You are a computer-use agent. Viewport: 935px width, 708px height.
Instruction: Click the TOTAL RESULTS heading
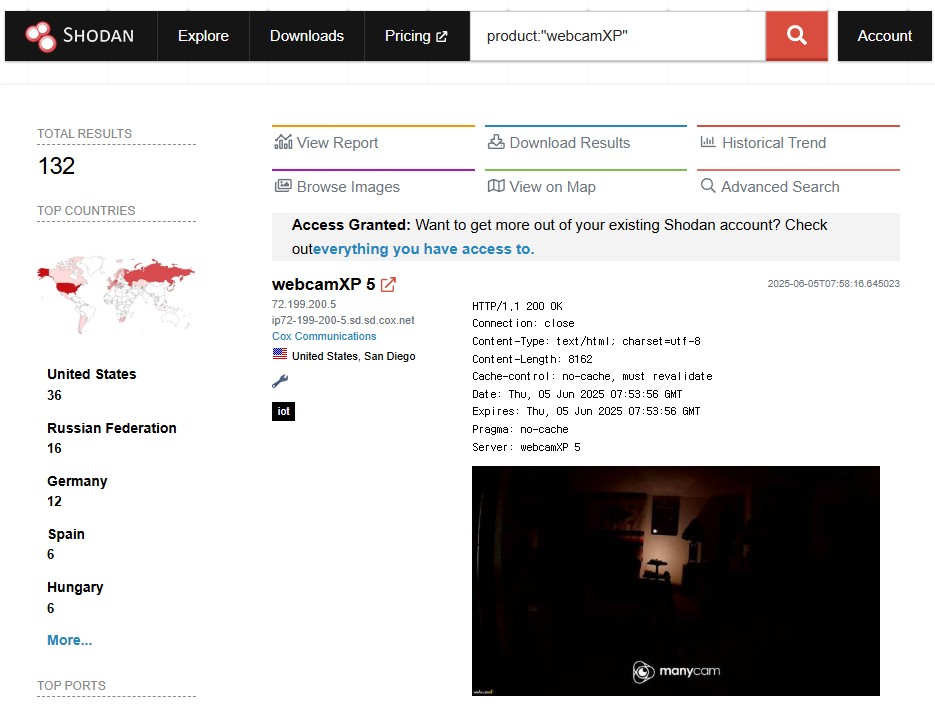click(85, 134)
